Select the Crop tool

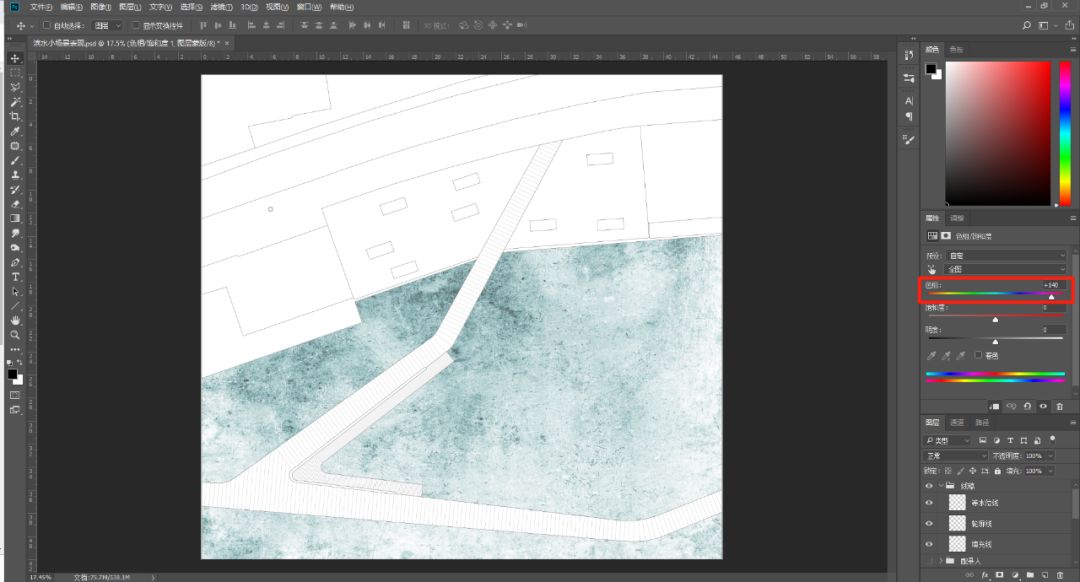15,116
